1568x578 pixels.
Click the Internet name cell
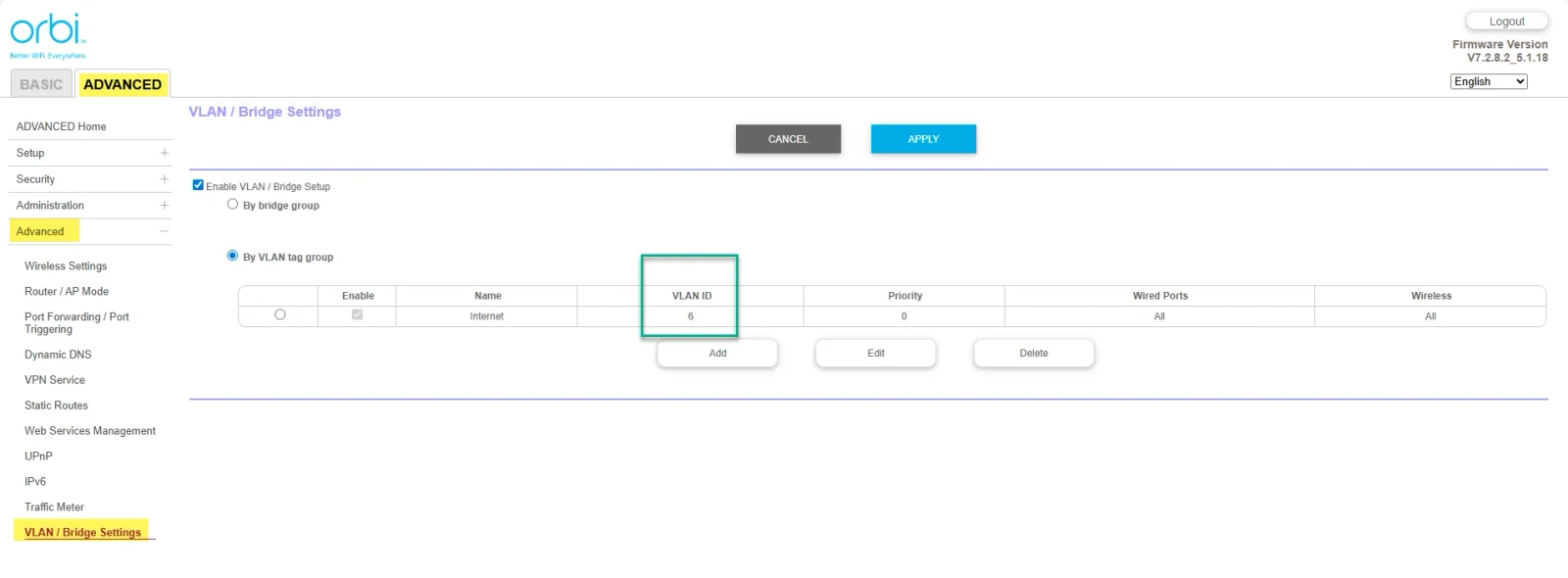487,316
